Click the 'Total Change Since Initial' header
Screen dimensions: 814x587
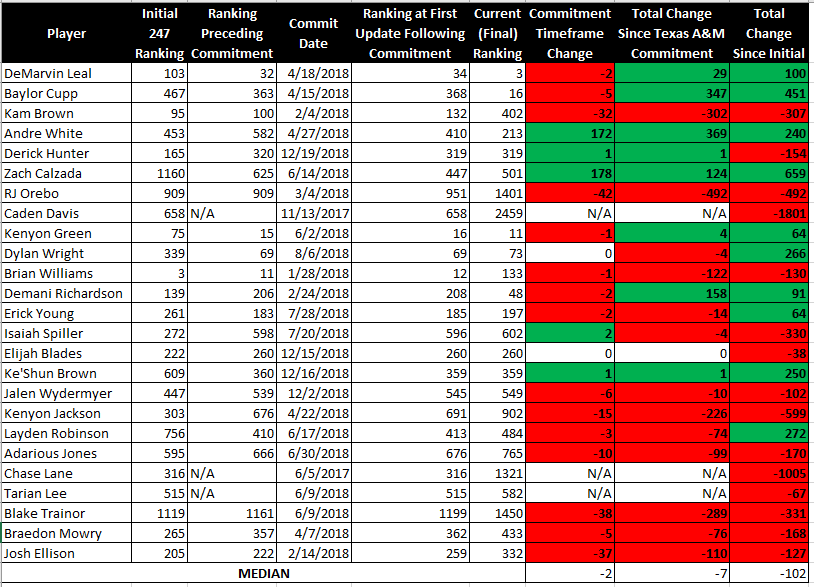point(769,33)
